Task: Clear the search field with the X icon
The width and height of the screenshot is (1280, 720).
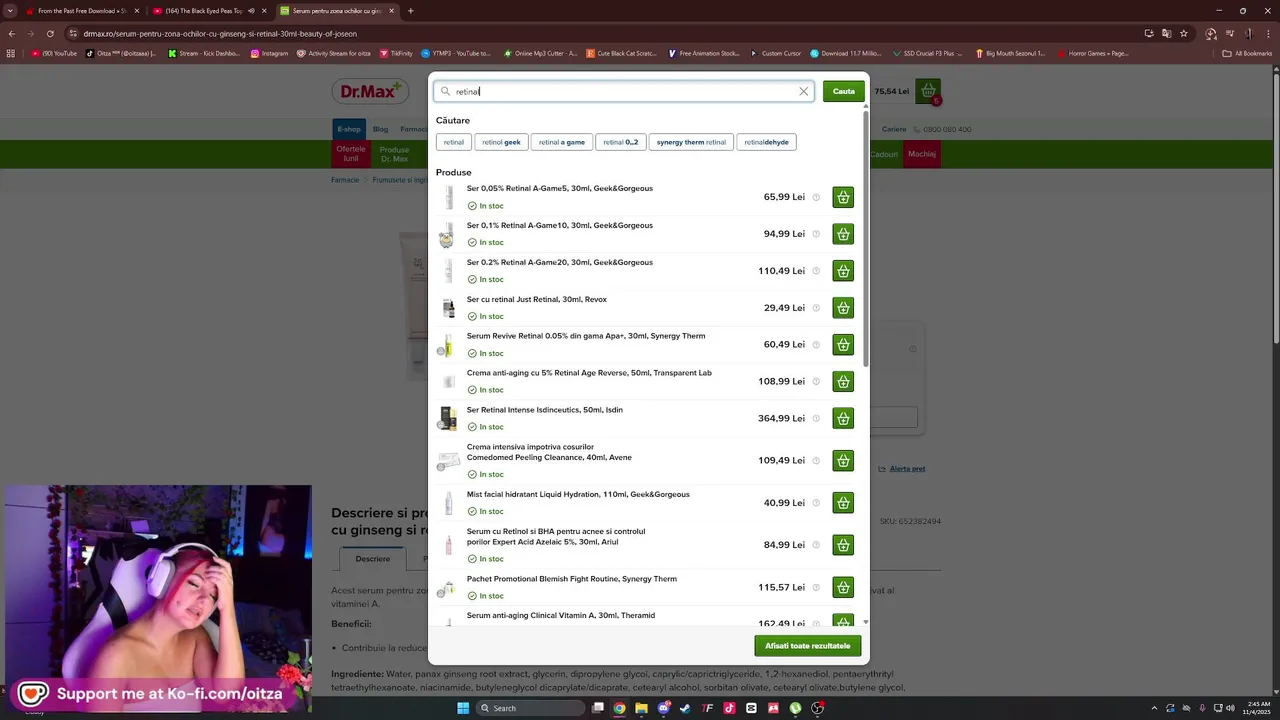Action: 803,91
